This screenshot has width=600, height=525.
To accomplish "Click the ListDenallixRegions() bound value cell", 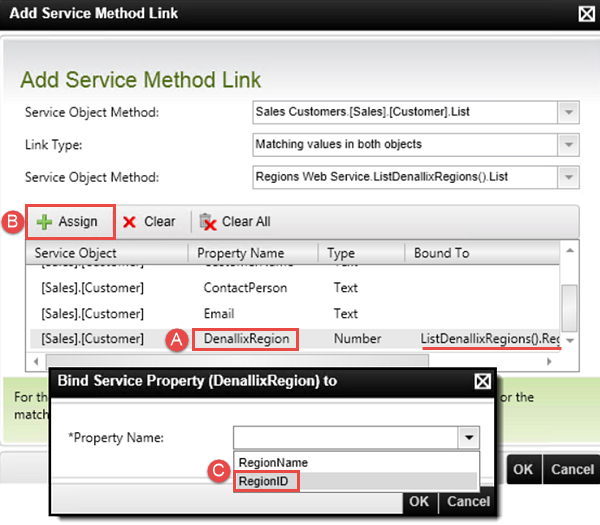I will [490, 339].
